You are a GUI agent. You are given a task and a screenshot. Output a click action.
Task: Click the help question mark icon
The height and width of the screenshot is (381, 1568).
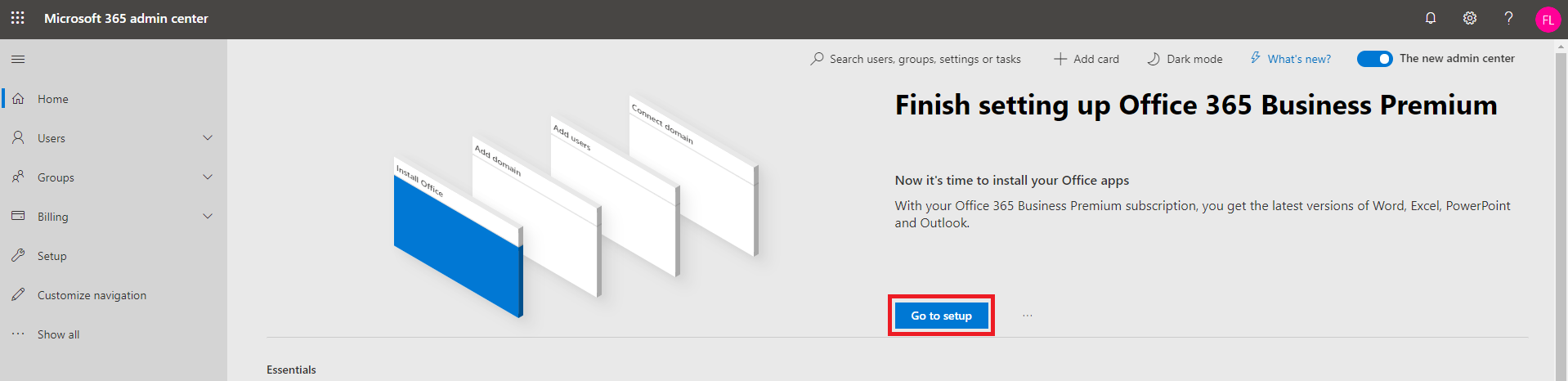[1509, 18]
